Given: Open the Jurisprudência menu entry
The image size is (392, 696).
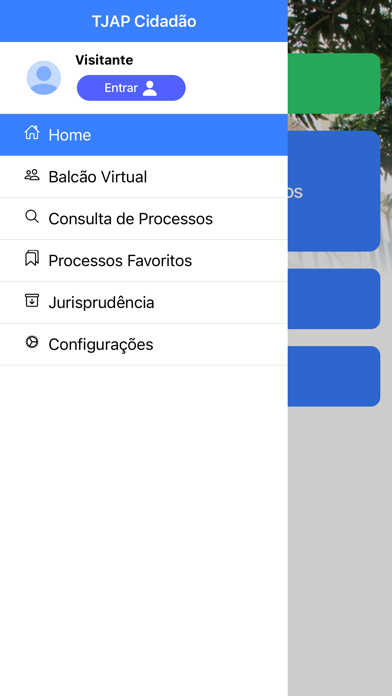Looking at the screenshot, I should 144,303.
